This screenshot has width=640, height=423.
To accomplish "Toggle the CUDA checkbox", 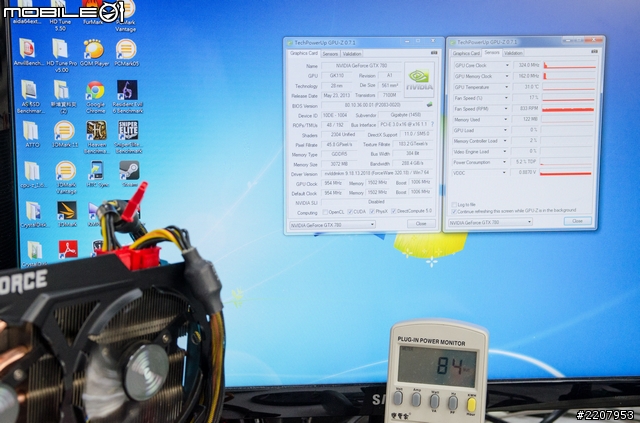I will (x=350, y=212).
